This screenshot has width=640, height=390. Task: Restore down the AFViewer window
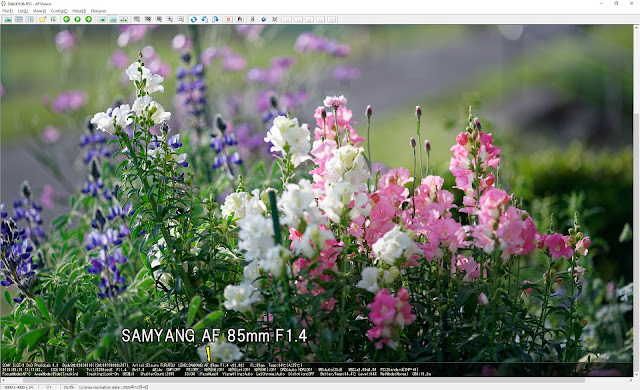[616, 3]
